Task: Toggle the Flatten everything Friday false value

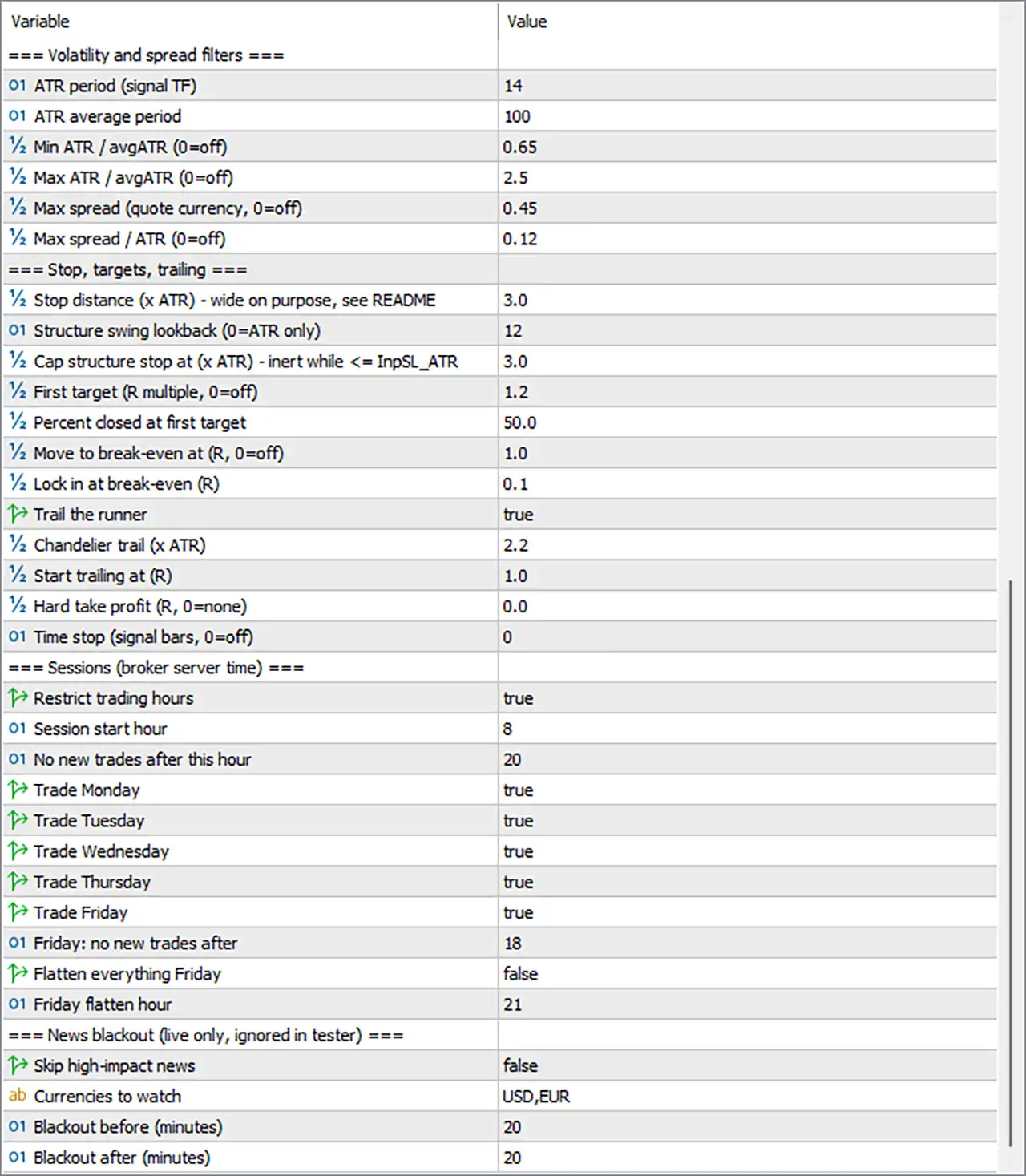Action: click(747, 974)
